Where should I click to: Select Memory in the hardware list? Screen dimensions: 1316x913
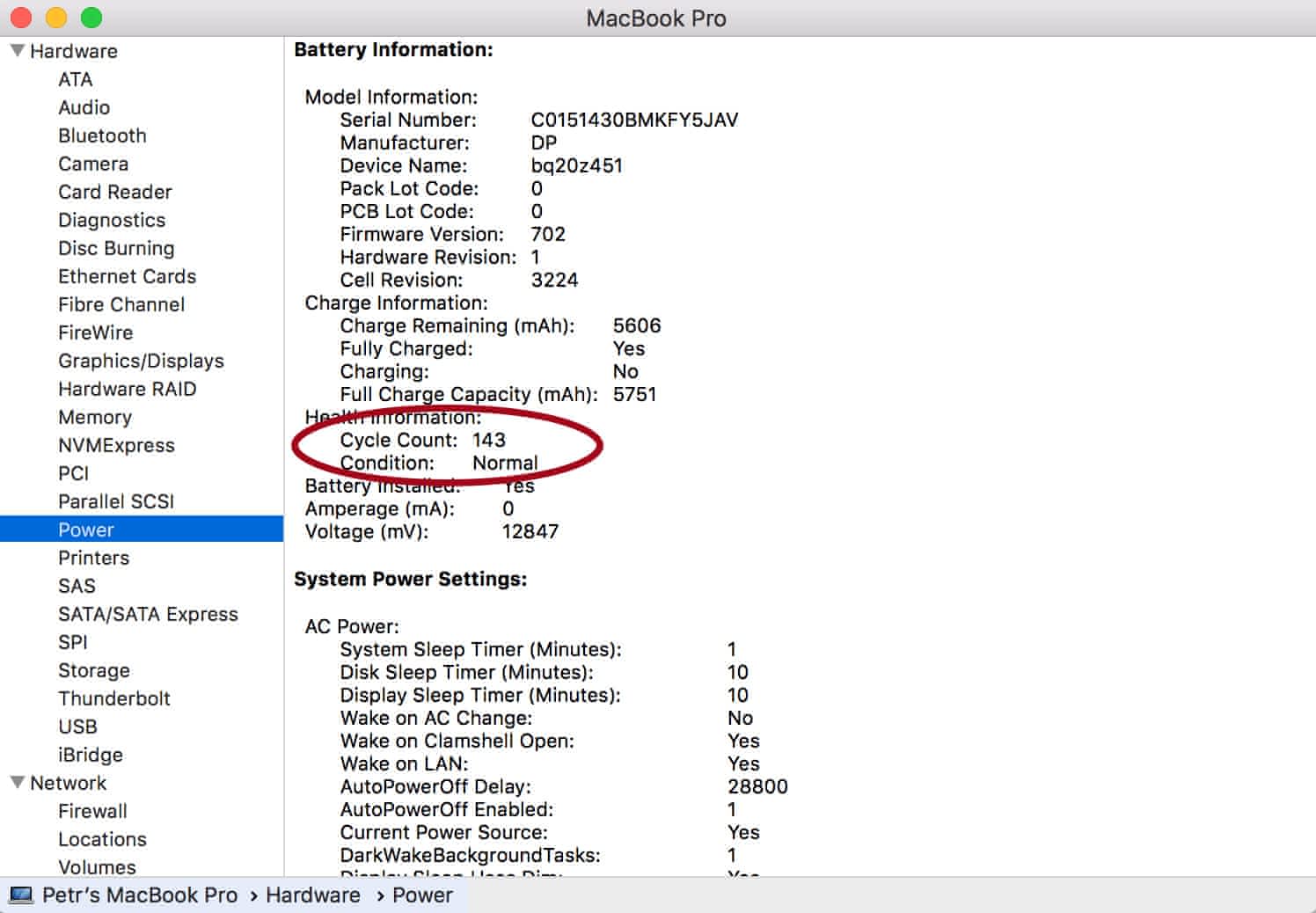[95, 417]
